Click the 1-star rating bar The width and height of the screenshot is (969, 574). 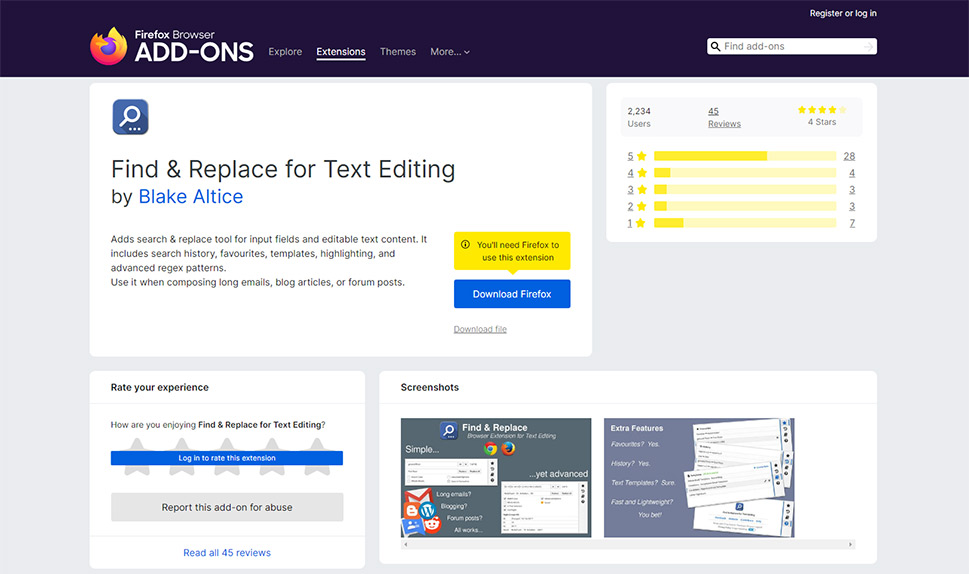(745, 223)
